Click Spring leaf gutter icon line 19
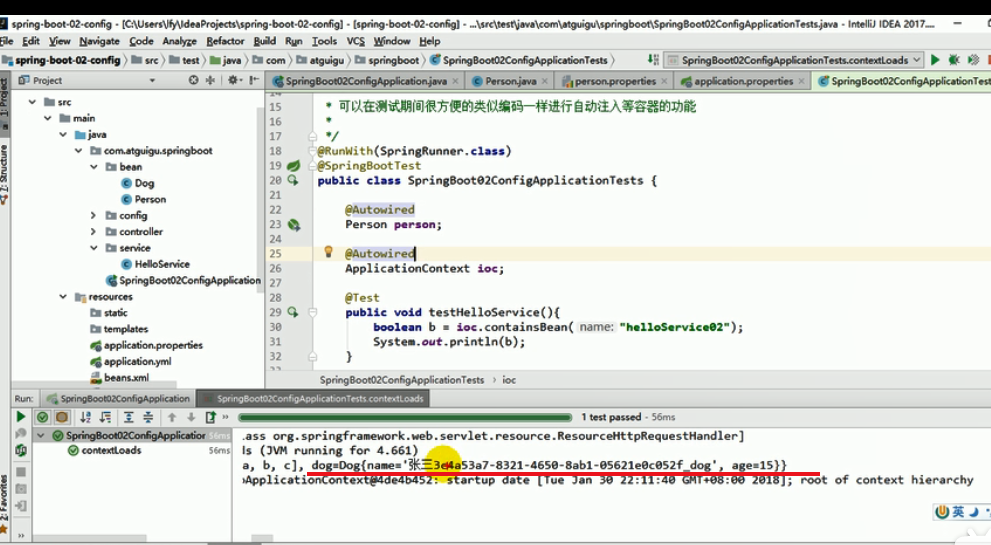Image resolution: width=991 pixels, height=545 pixels. tap(293, 166)
